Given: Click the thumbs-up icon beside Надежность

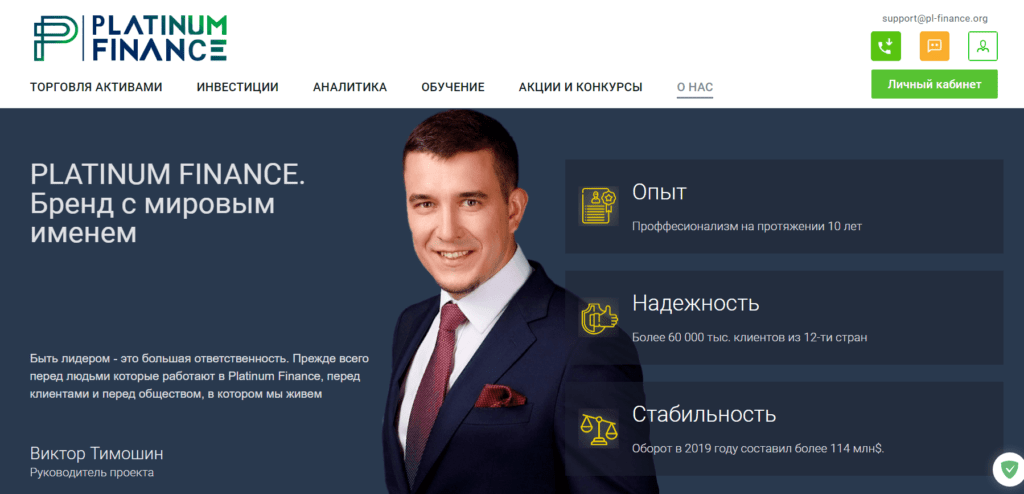Looking at the screenshot, I should coord(598,317).
